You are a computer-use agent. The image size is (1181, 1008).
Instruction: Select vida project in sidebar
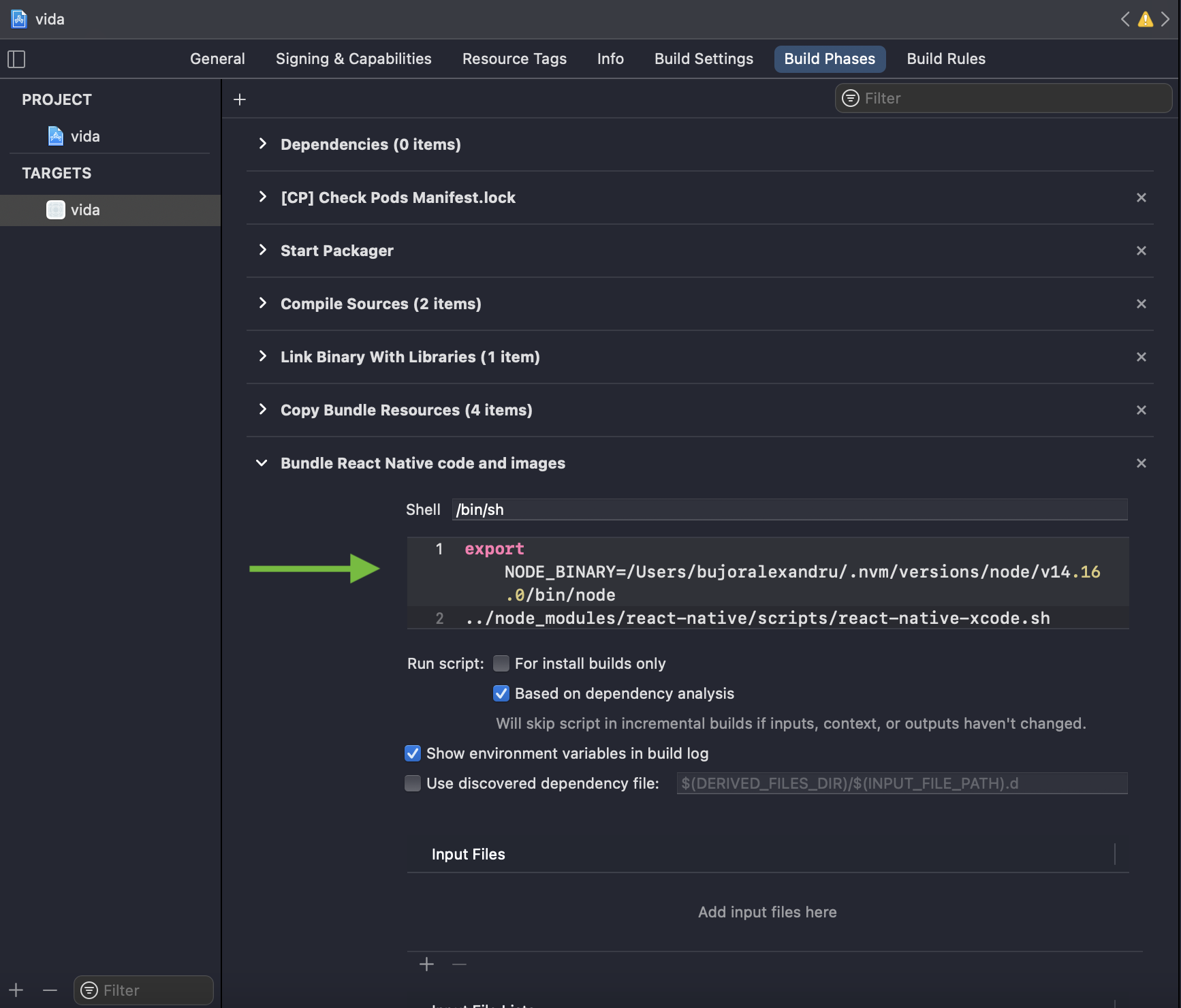(x=85, y=136)
